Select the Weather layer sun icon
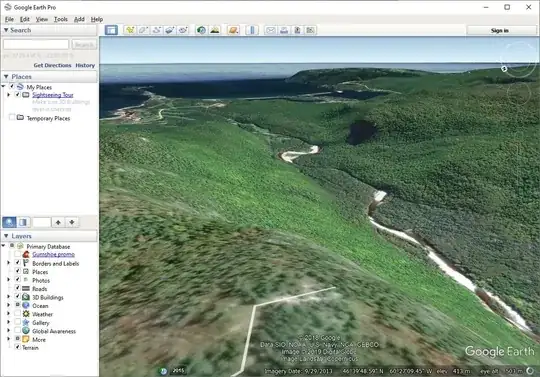Screen dimensions: 540x377 point(26,314)
